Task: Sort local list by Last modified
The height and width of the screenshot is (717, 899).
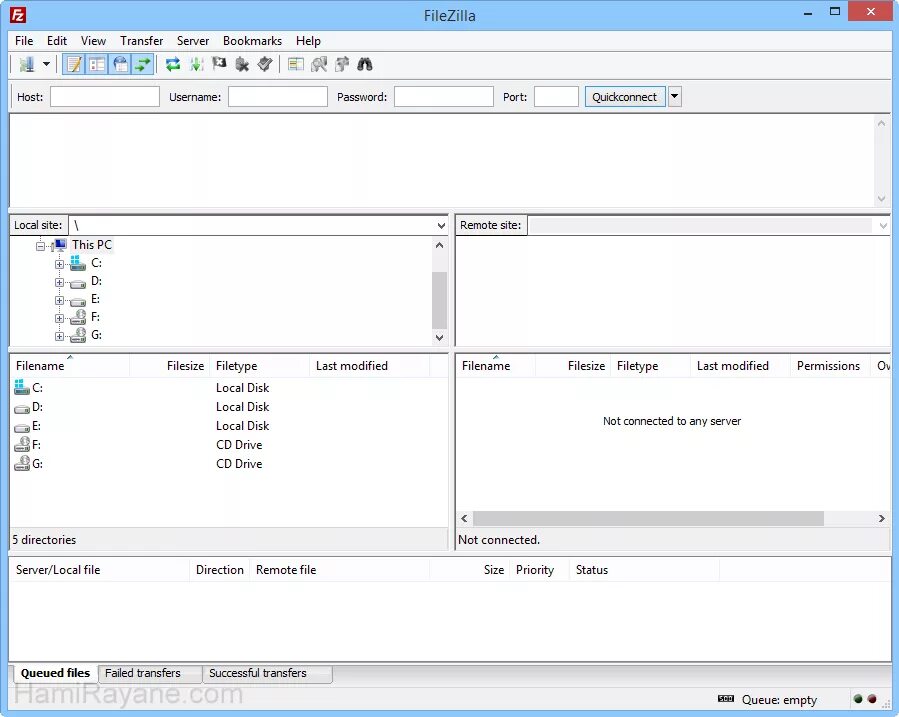Action: pos(370,366)
